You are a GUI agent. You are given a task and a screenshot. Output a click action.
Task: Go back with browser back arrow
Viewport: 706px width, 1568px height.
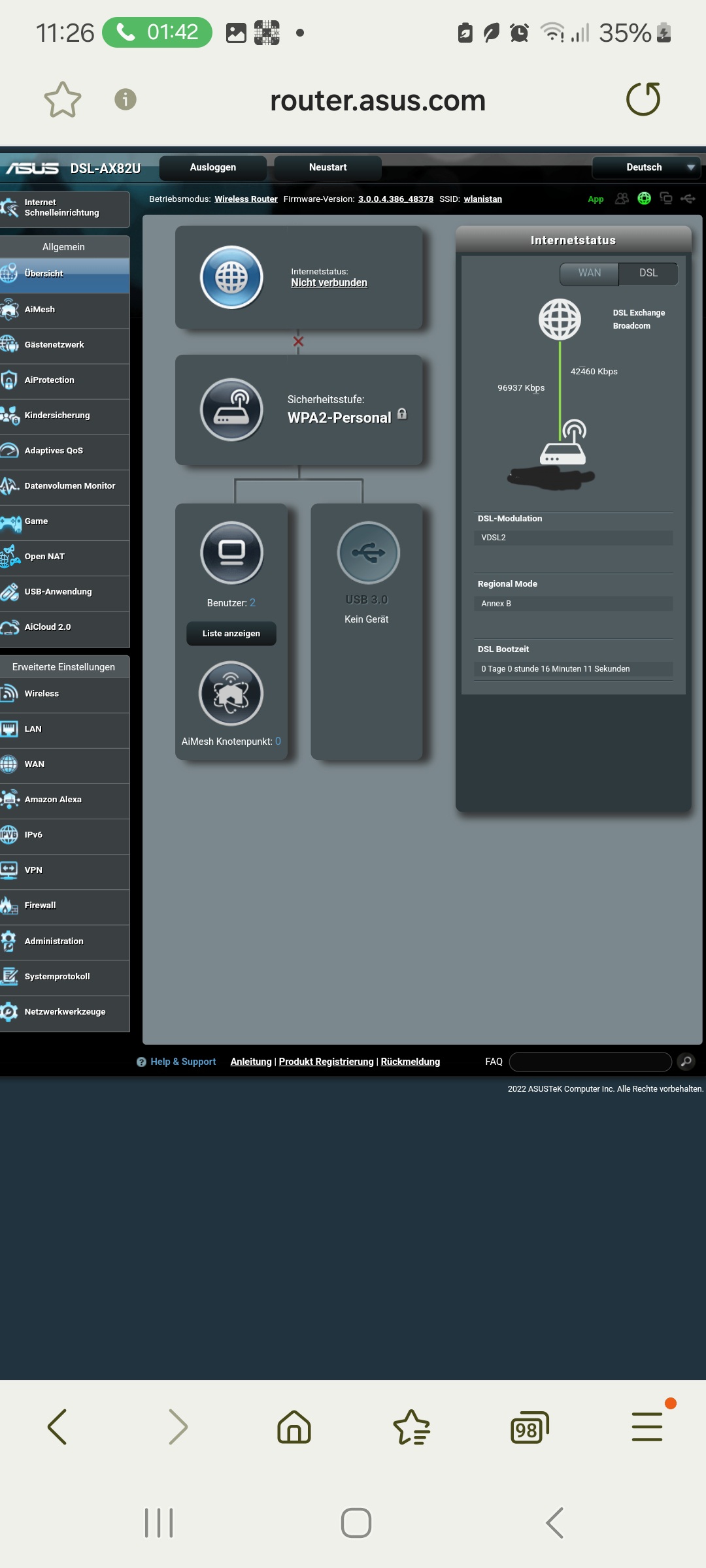[x=58, y=1427]
